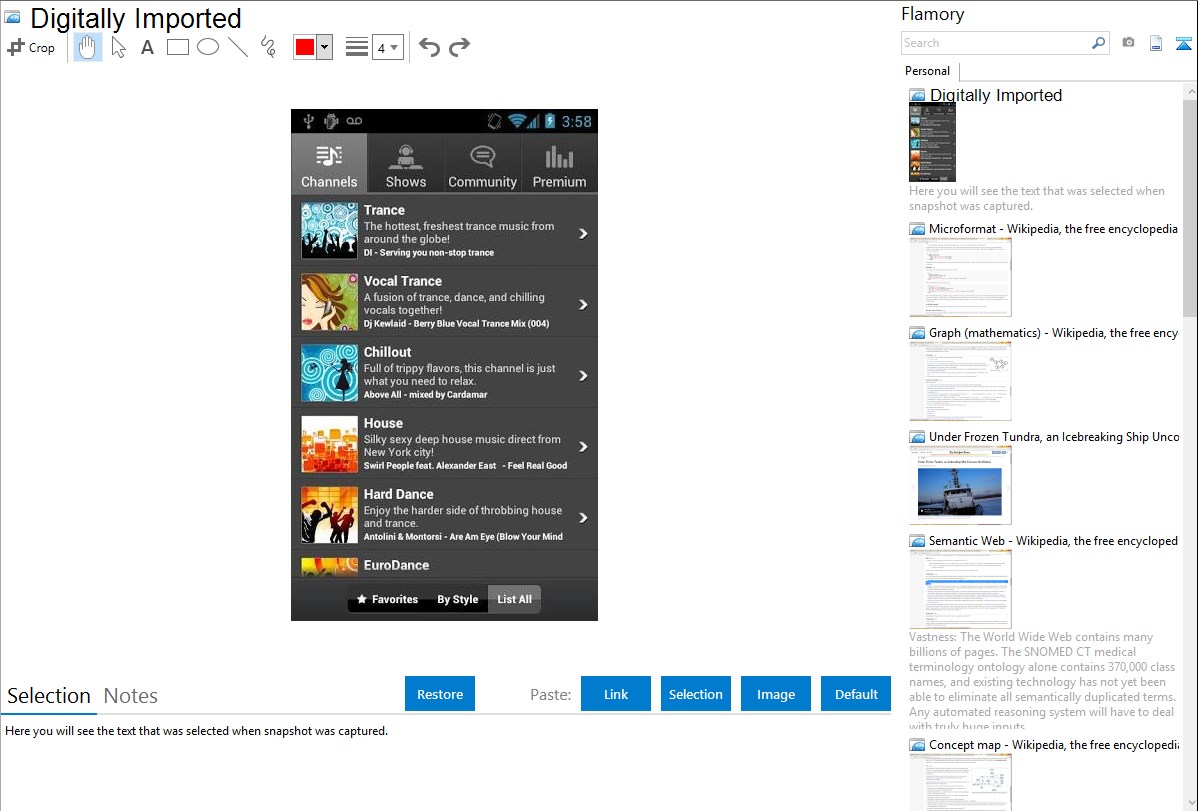The width and height of the screenshot is (1198, 811).
Task: Click the icon beside Concept map title
Action: (917, 745)
